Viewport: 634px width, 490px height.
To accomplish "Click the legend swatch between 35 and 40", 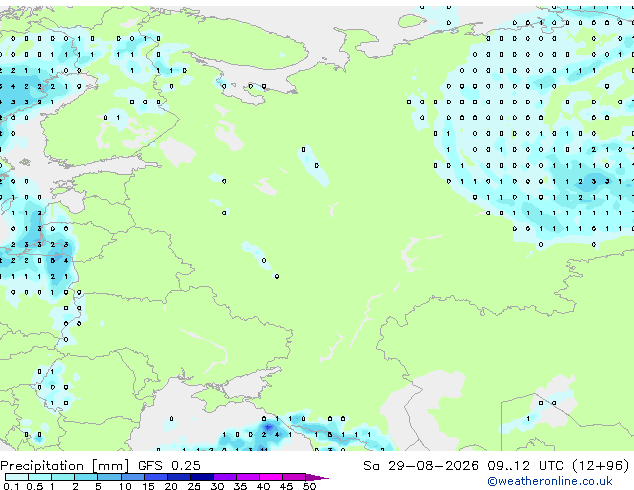I will (248, 477).
